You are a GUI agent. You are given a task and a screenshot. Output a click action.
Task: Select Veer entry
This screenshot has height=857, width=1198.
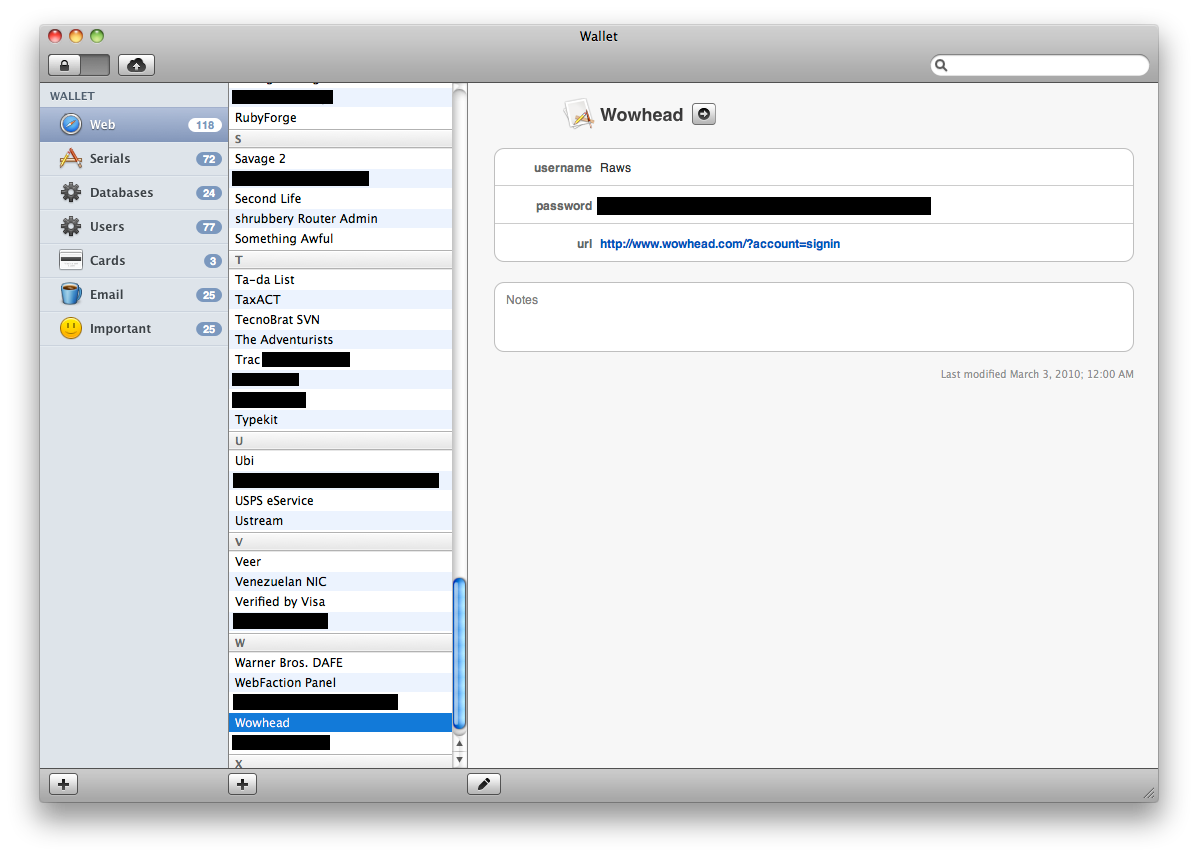click(x=341, y=561)
